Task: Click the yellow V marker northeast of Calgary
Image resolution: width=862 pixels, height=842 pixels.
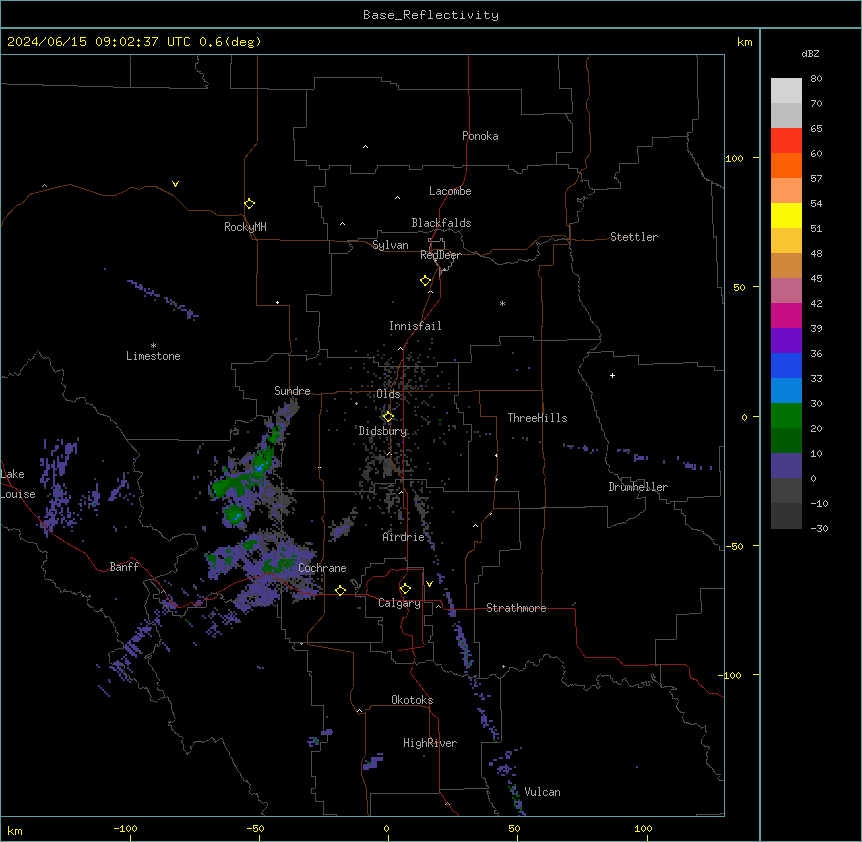Action: pyautogui.click(x=429, y=584)
